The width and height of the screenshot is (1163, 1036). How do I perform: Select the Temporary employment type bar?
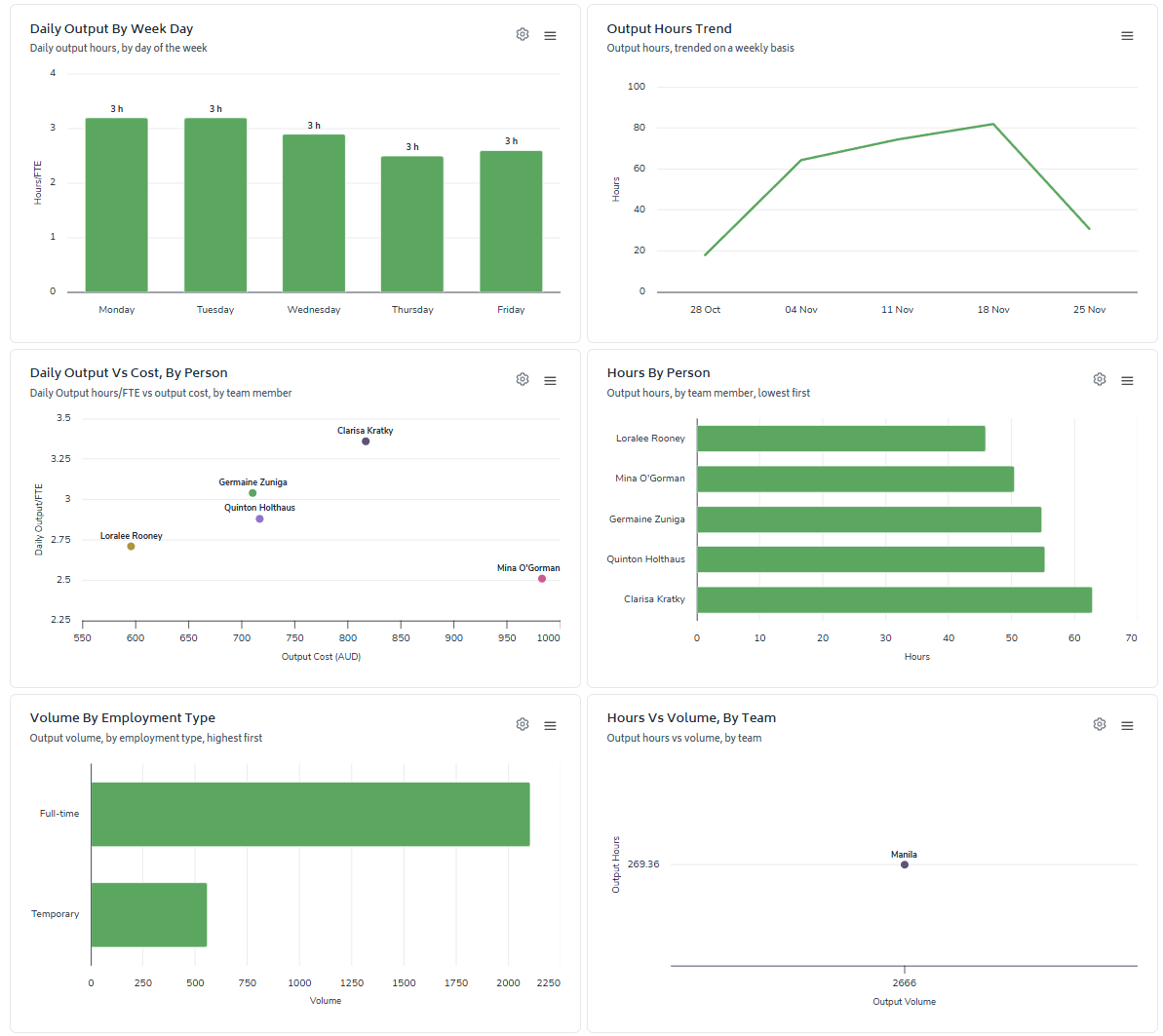[x=149, y=914]
